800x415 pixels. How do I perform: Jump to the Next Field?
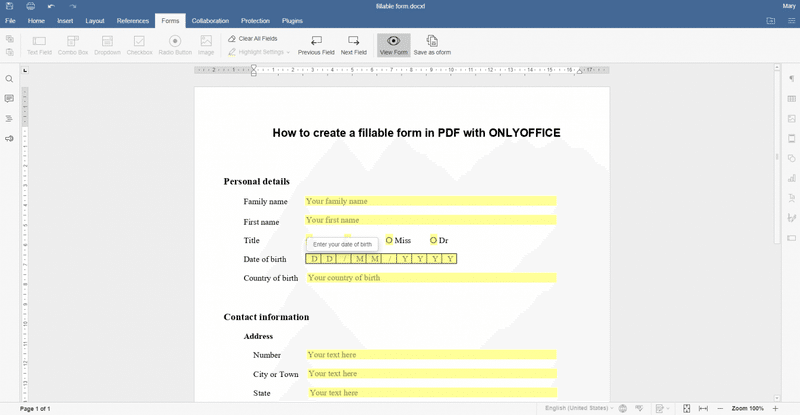point(354,45)
